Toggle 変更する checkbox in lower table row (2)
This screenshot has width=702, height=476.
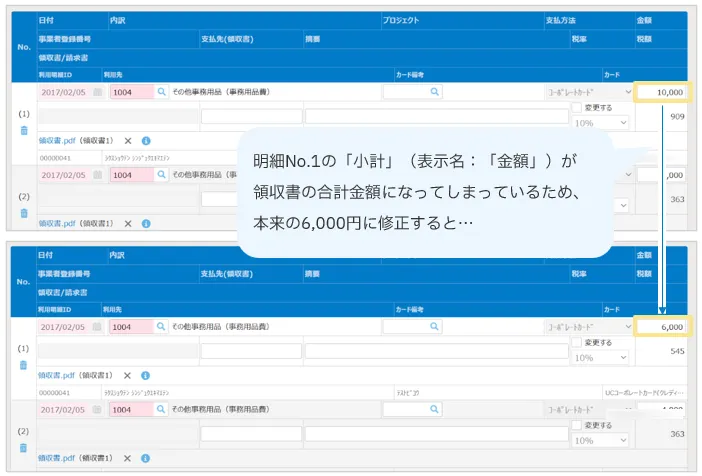pyautogui.click(x=576, y=425)
